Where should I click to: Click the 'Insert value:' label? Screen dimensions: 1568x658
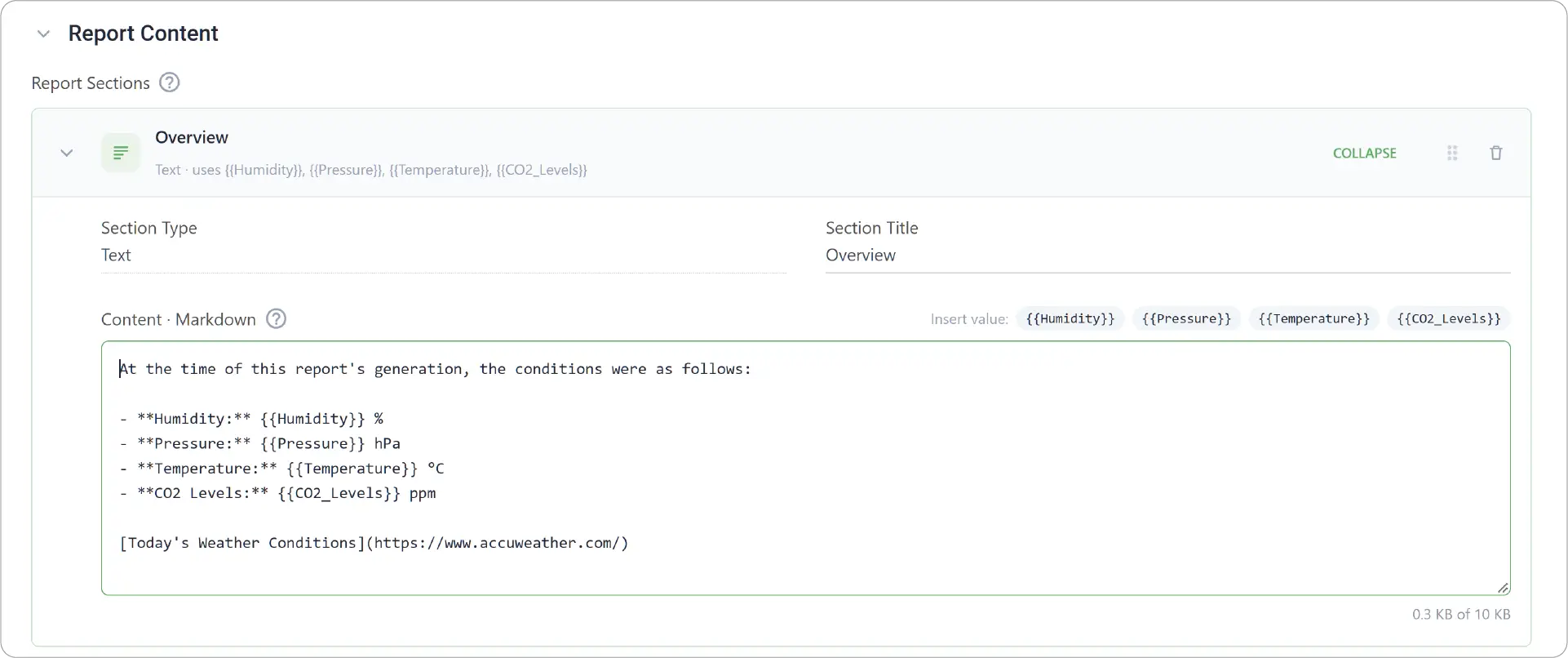click(969, 319)
